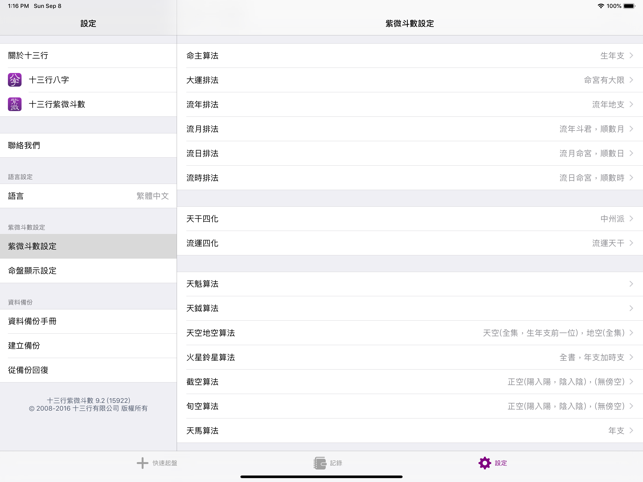
Task: Tap the 生年支 value
Action: 612,55
